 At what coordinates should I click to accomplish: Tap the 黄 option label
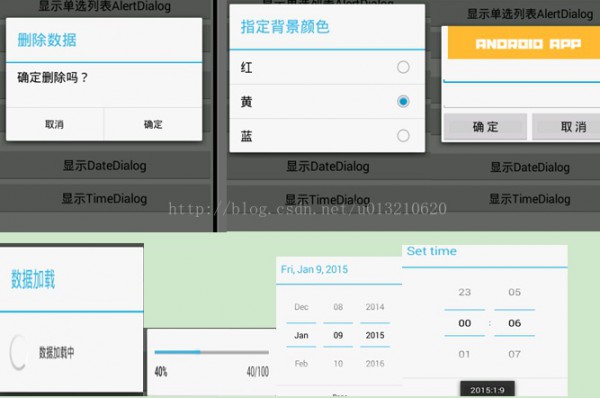tap(246, 102)
